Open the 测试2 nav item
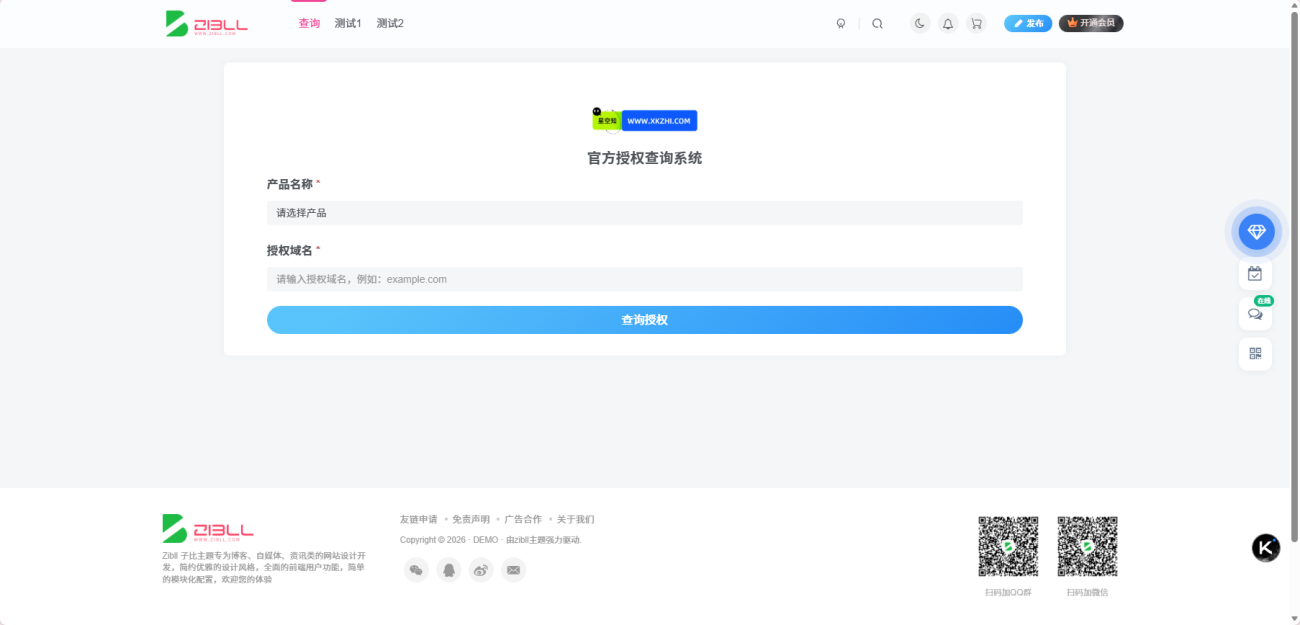 pos(390,23)
